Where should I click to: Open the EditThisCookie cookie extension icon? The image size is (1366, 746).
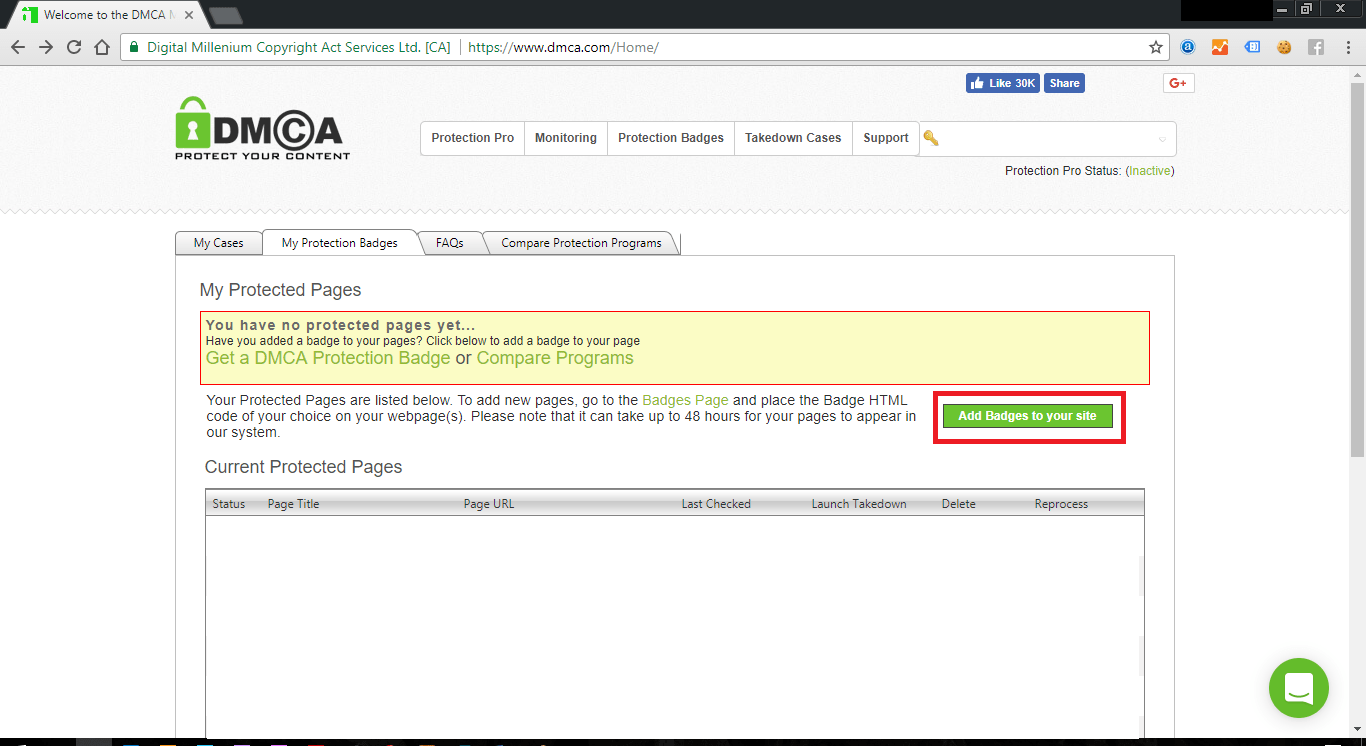(1285, 46)
